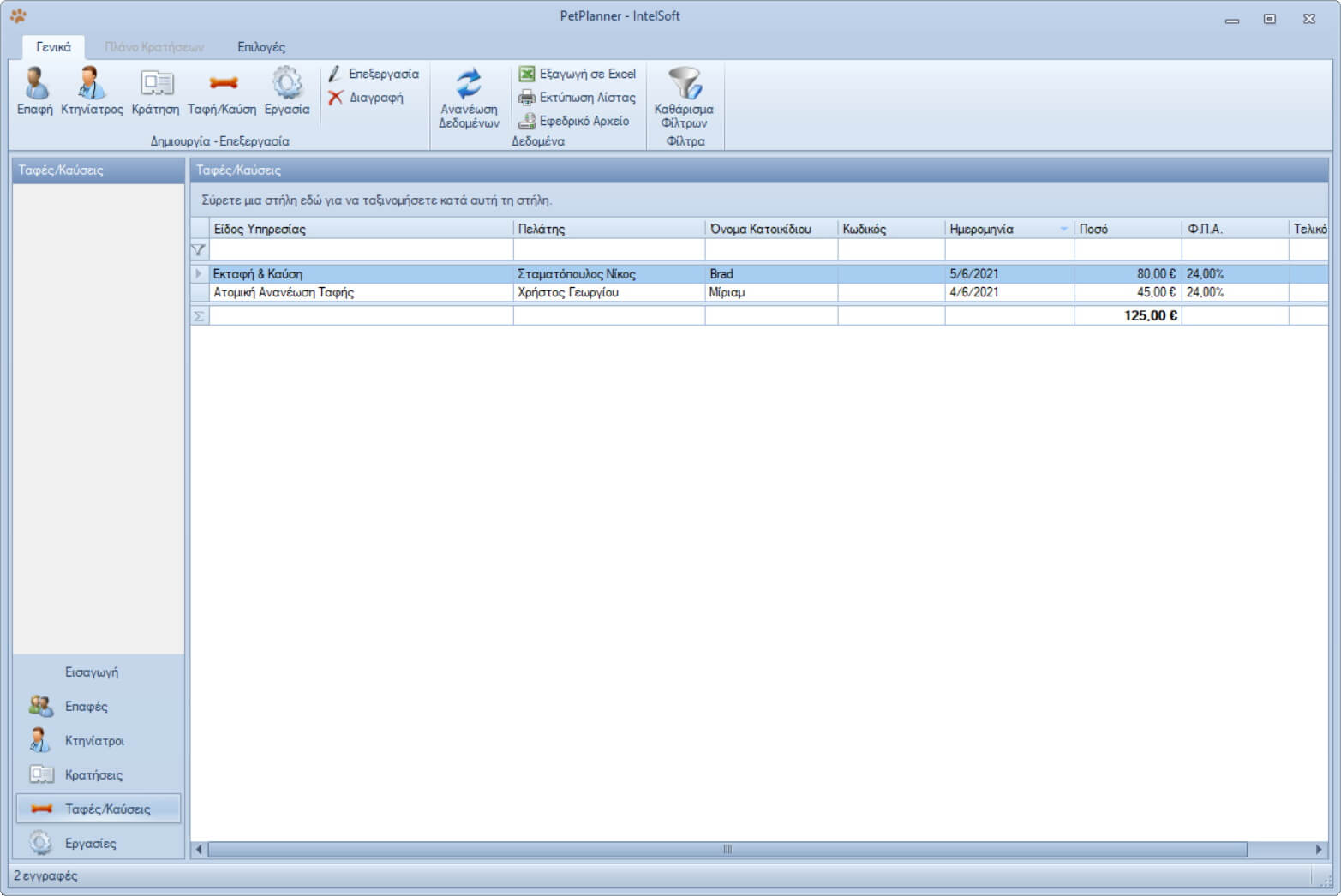1341x896 pixels.
Task: Switch to the Επιλογές ribbon tab
Action: (x=261, y=47)
